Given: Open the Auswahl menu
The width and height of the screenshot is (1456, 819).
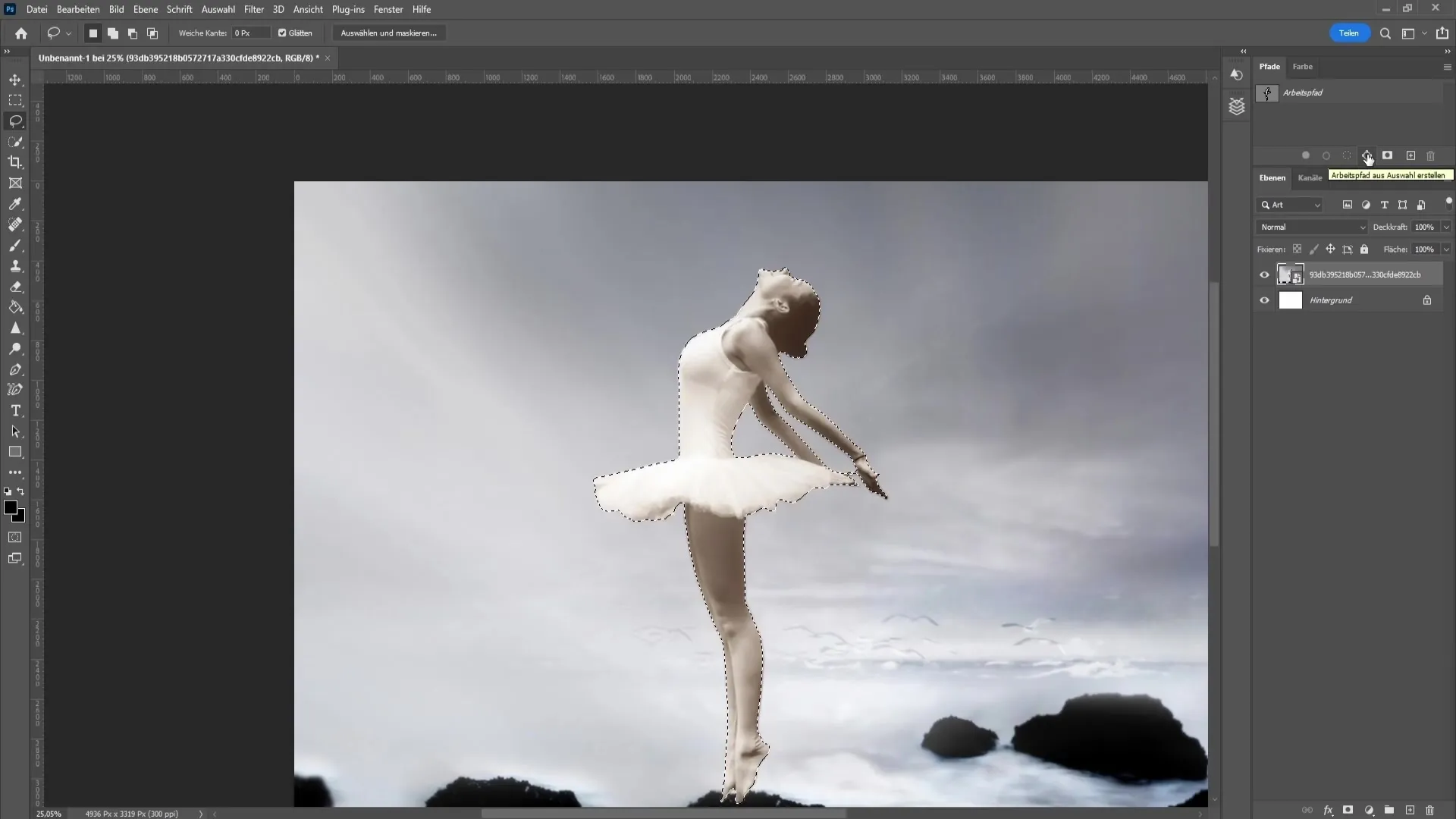Looking at the screenshot, I should coord(218,9).
